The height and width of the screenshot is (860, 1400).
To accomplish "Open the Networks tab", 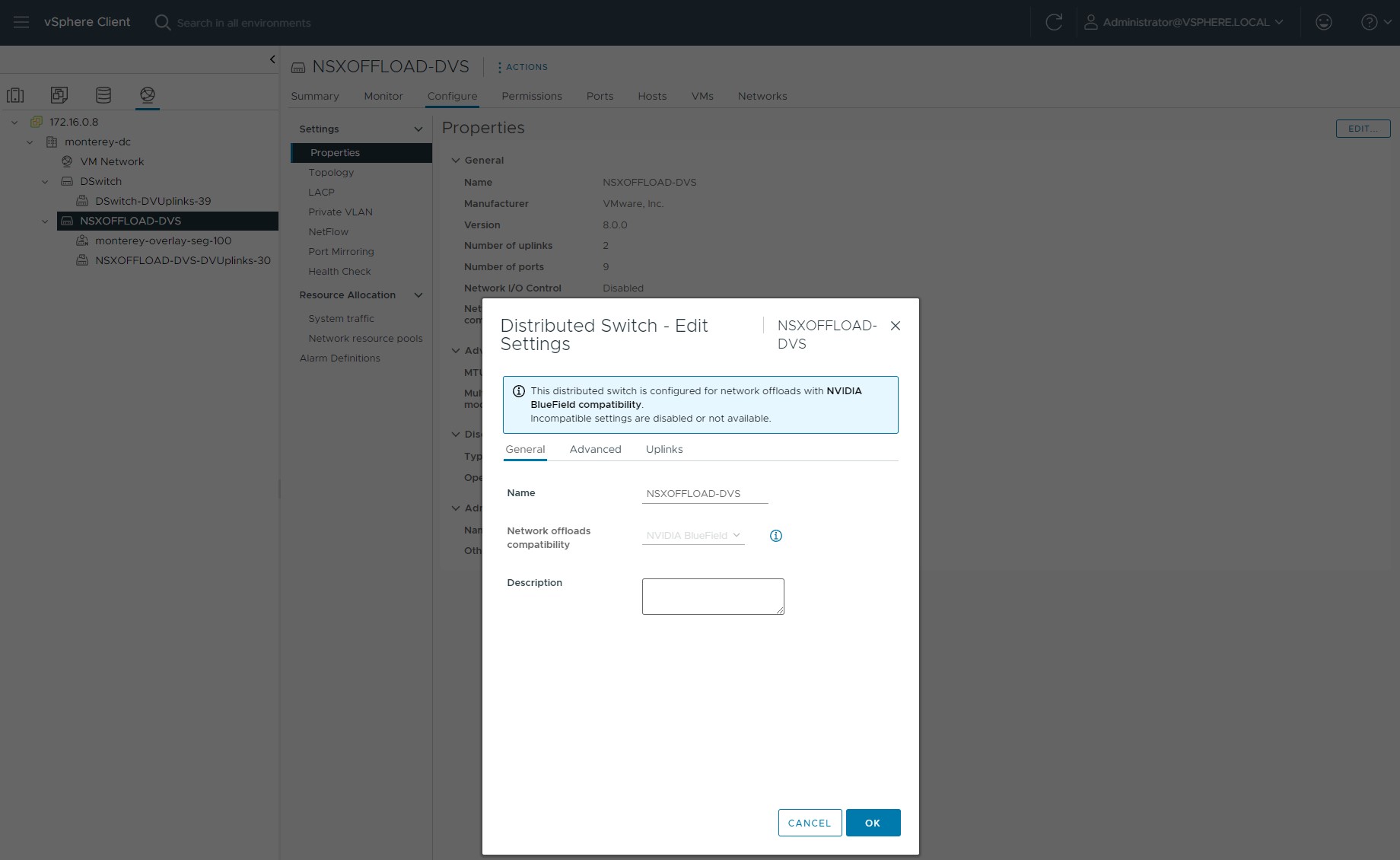I will pyautogui.click(x=762, y=97).
